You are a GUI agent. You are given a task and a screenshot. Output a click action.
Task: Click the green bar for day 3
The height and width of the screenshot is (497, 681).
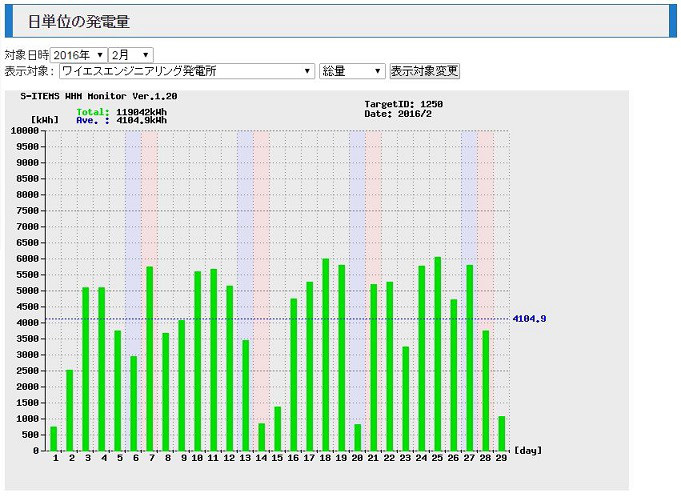click(x=86, y=369)
